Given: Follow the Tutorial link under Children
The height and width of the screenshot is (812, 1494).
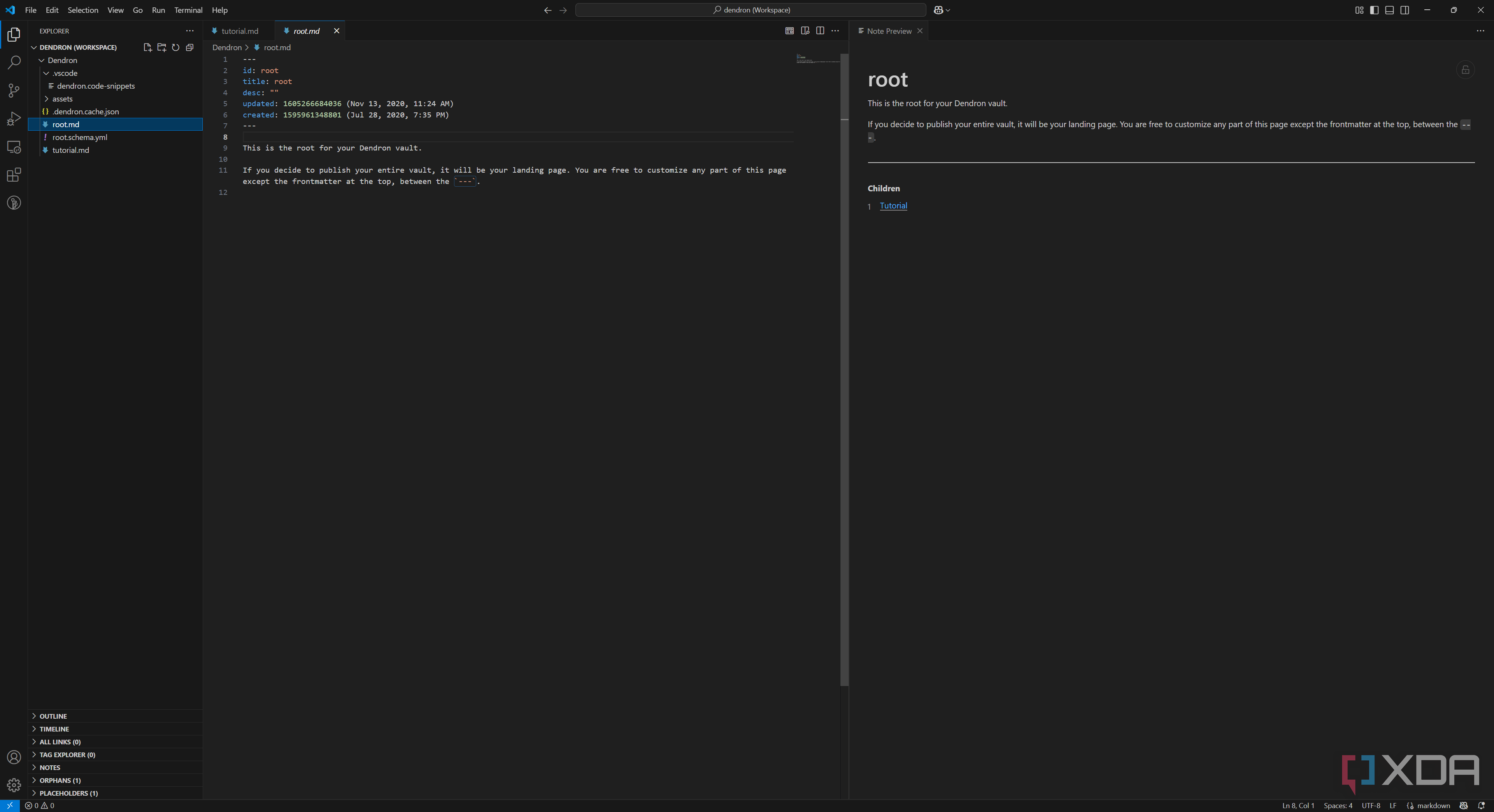Looking at the screenshot, I should click(893, 206).
